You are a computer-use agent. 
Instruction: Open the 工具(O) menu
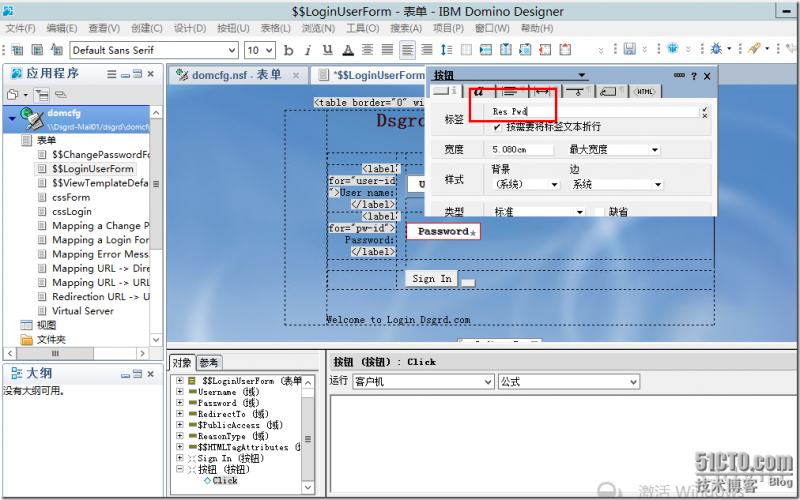click(363, 29)
